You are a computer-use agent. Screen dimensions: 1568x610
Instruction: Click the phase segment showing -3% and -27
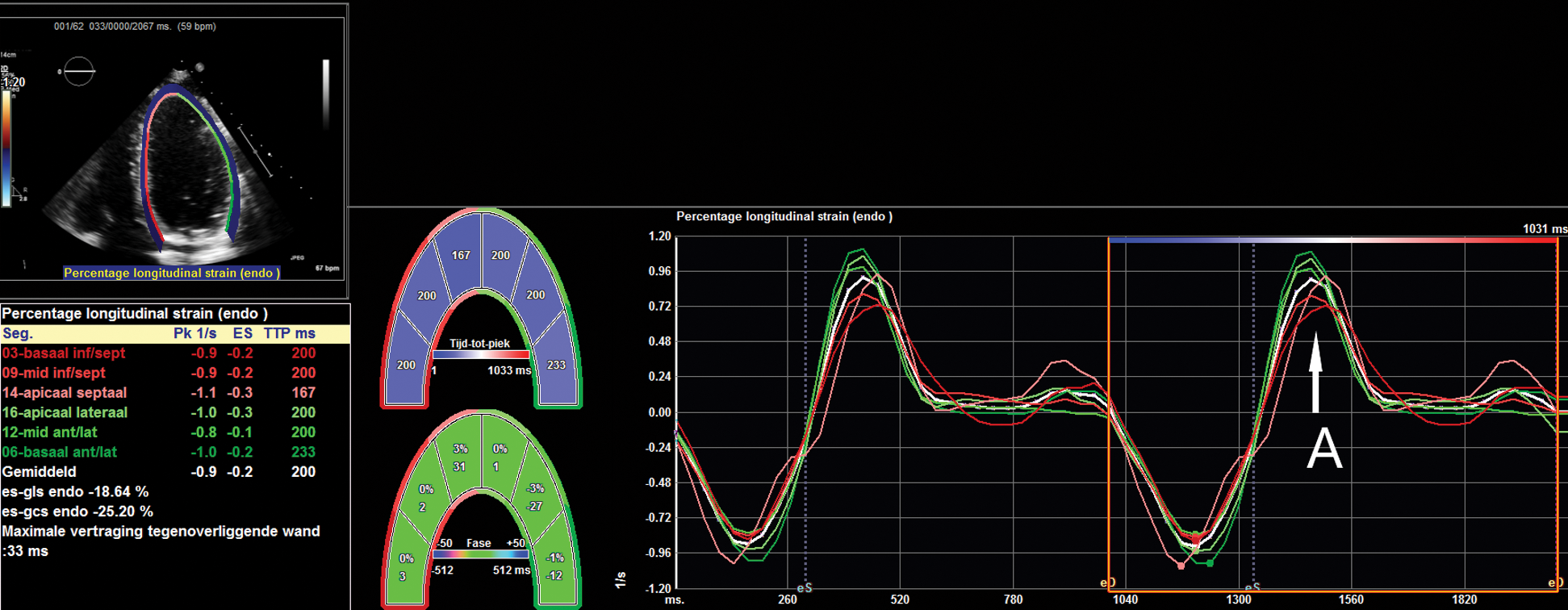coord(534,497)
